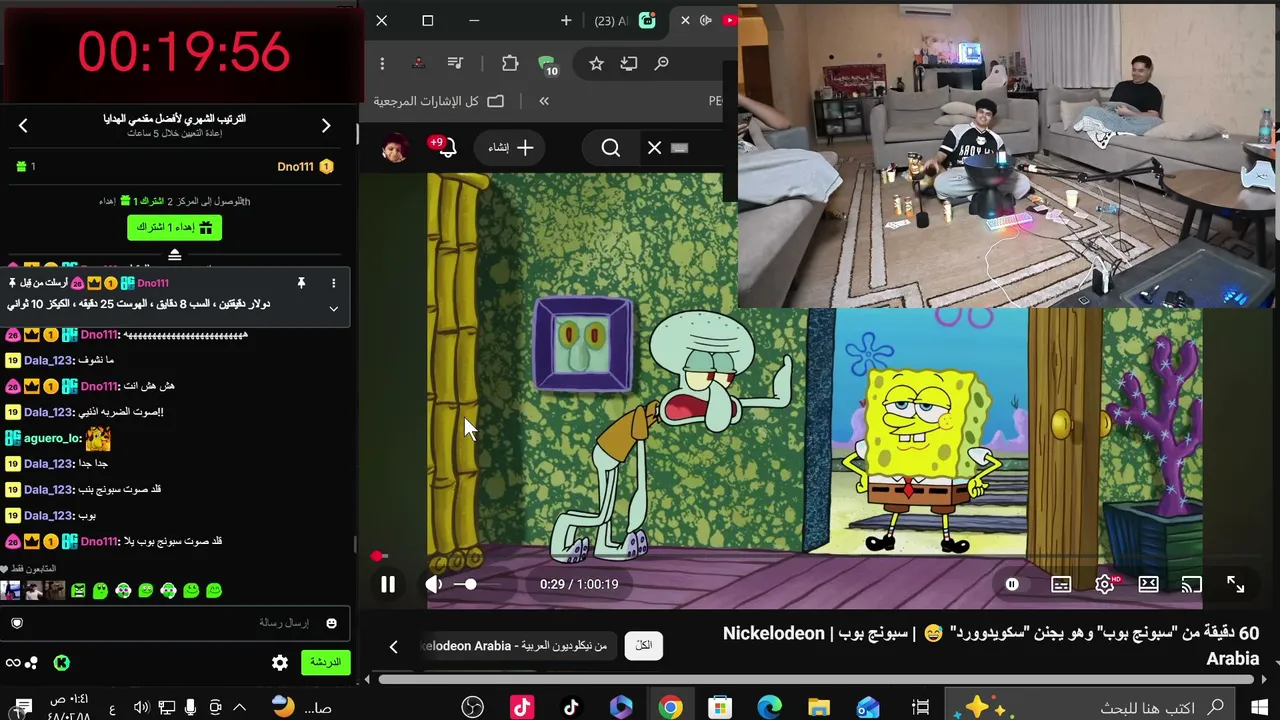Pause the SpongeBob video
The height and width of the screenshot is (720, 1280).
click(x=388, y=585)
